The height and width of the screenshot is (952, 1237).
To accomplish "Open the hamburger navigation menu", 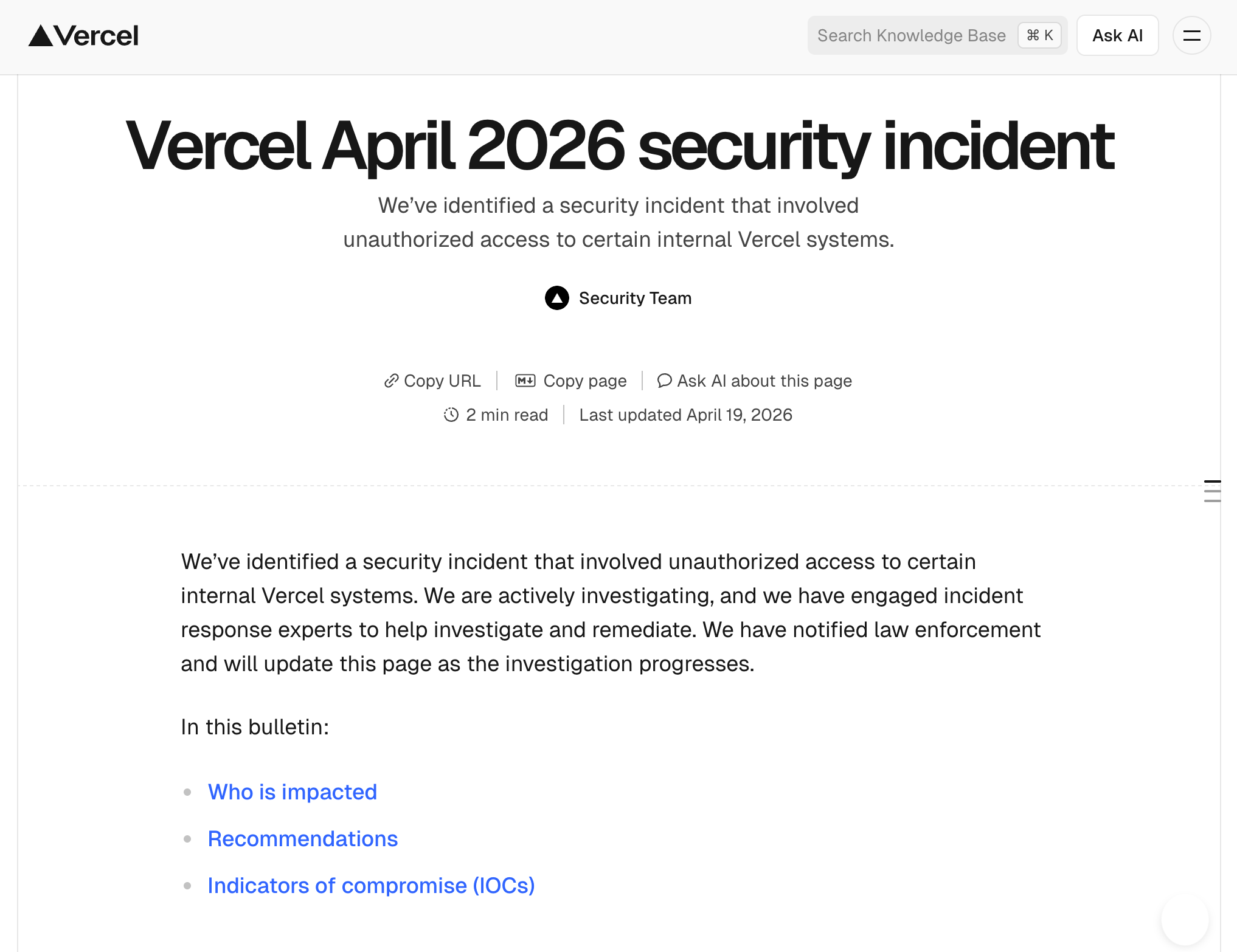I will (x=1191, y=35).
